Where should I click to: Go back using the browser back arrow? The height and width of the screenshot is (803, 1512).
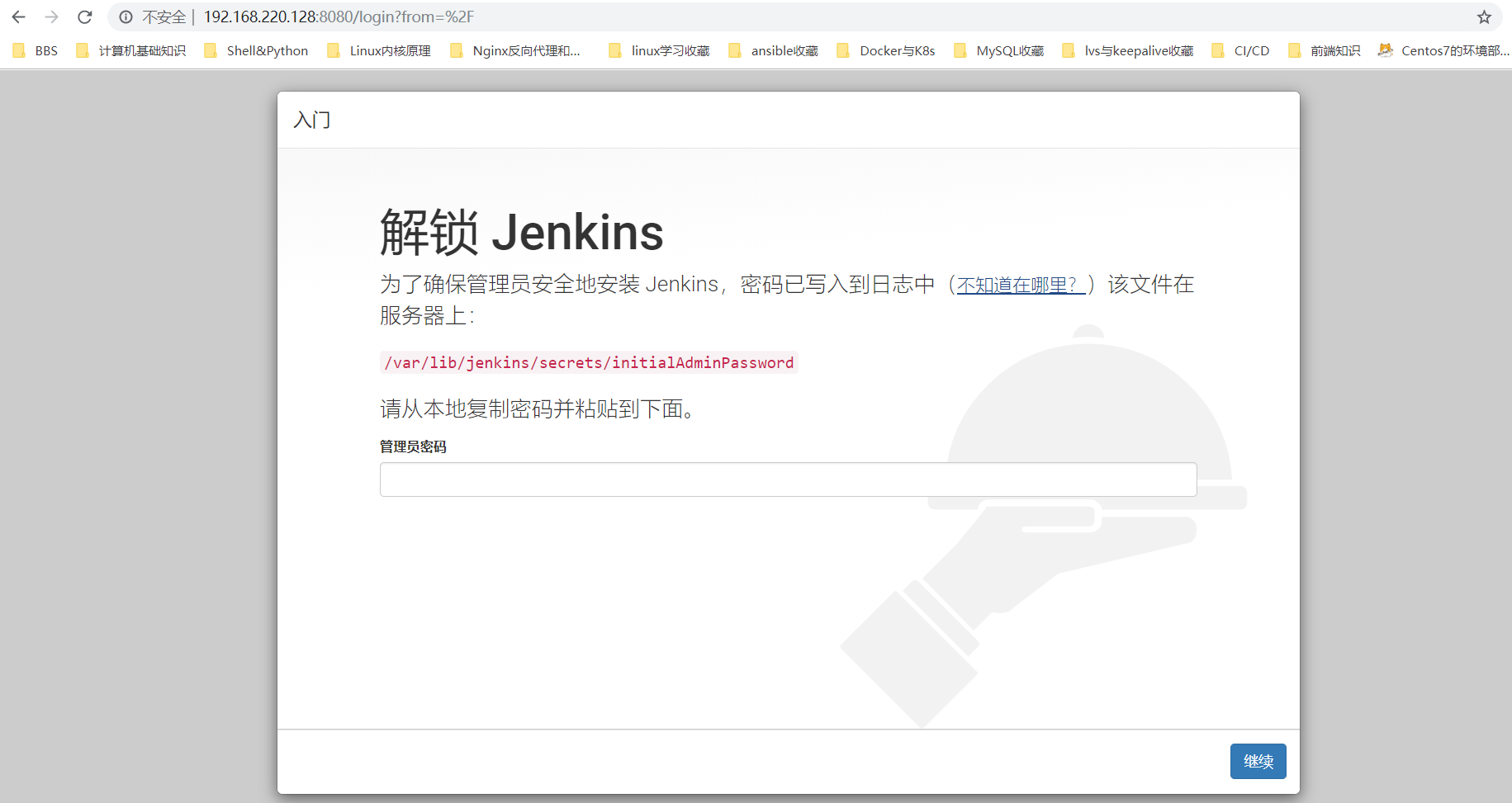18,17
